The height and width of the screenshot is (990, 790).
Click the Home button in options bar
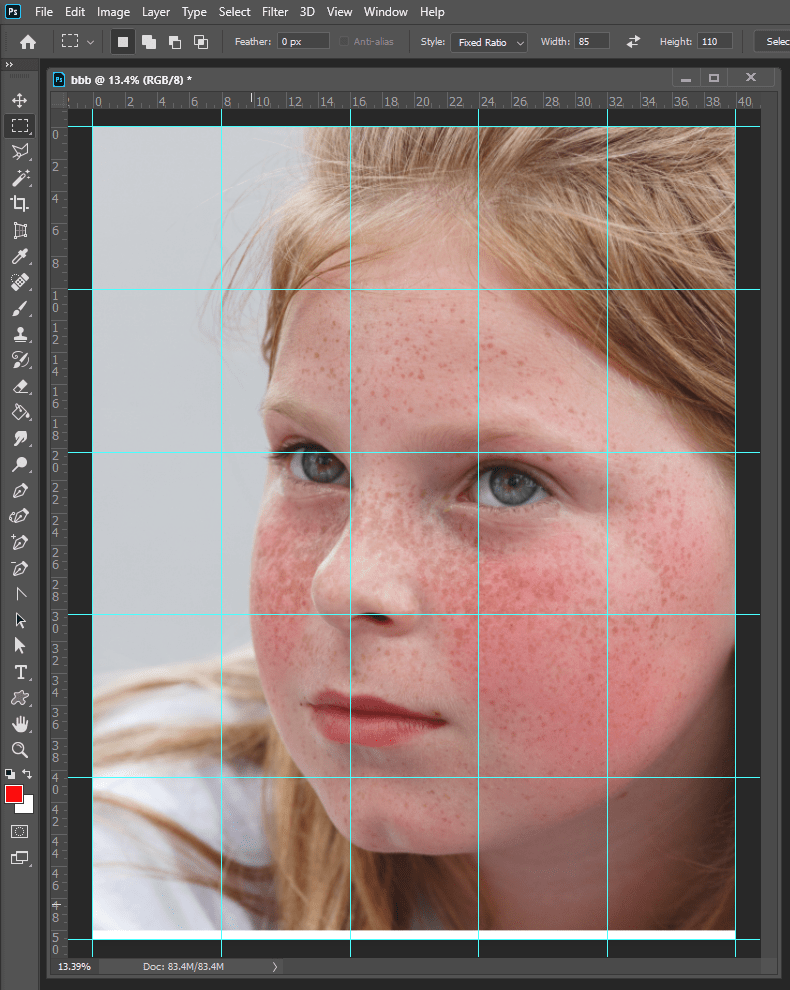(28, 42)
